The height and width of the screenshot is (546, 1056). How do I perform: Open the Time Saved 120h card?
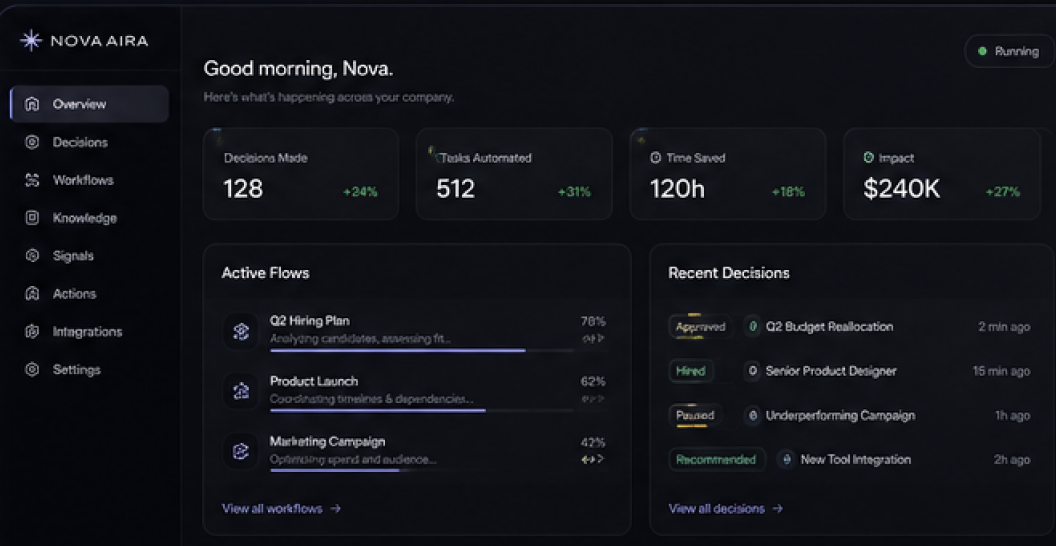(x=727, y=174)
